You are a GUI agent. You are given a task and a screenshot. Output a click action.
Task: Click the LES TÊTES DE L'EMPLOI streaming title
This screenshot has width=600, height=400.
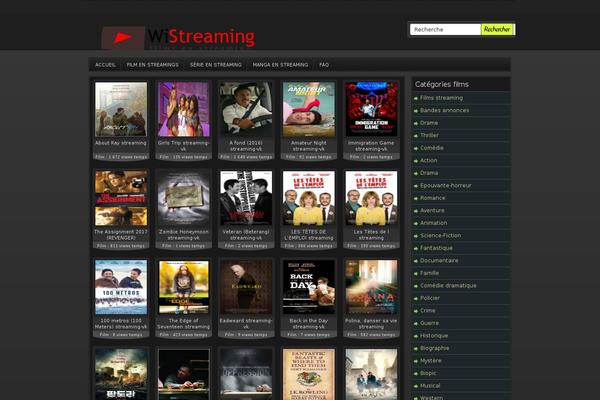click(x=308, y=235)
